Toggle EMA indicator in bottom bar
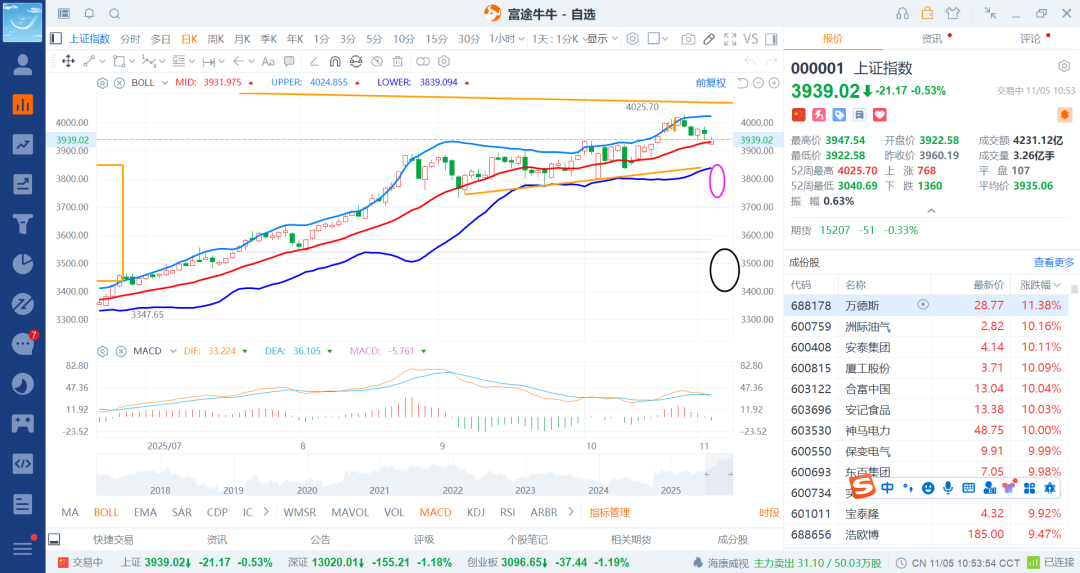 (145, 512)
